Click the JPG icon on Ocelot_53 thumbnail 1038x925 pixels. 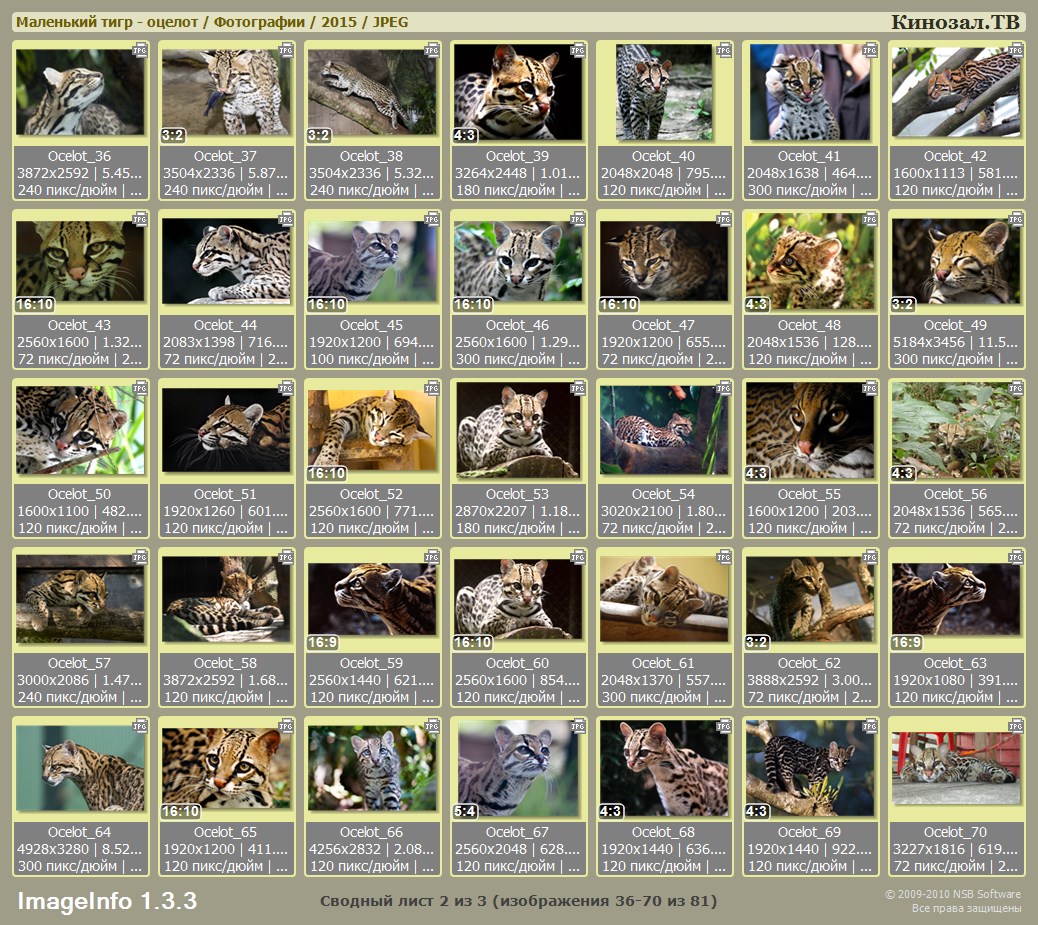578,387
